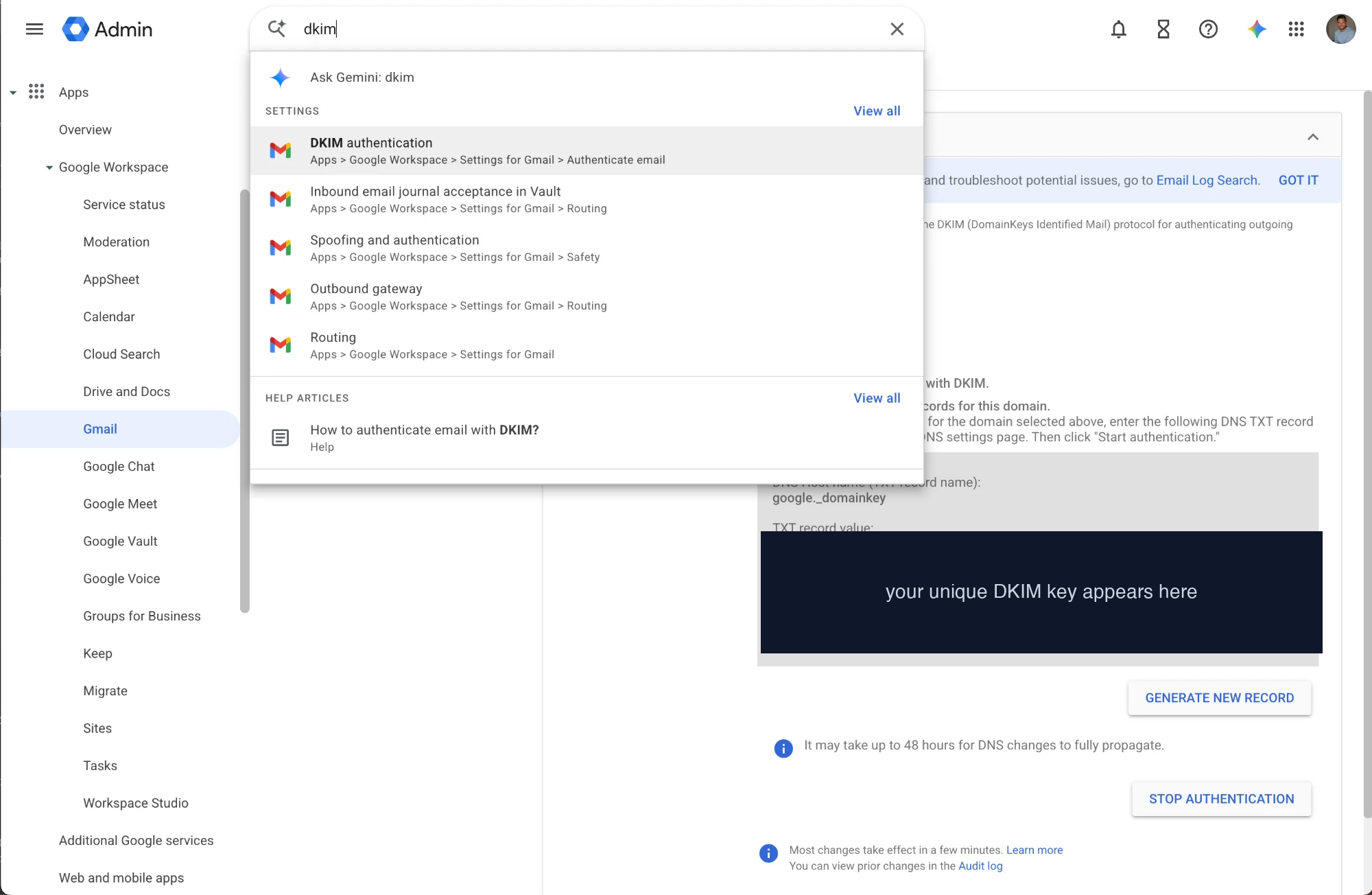
Task: Click GENERATE NEW RECORD button
Action: (x=1219, y=698)
